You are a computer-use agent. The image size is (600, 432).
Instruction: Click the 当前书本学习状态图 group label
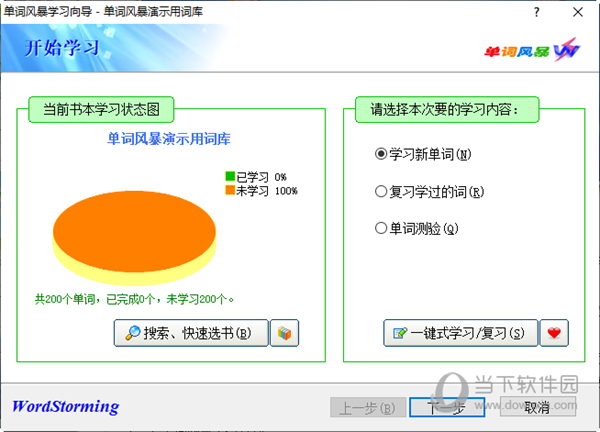coord(101,109)
